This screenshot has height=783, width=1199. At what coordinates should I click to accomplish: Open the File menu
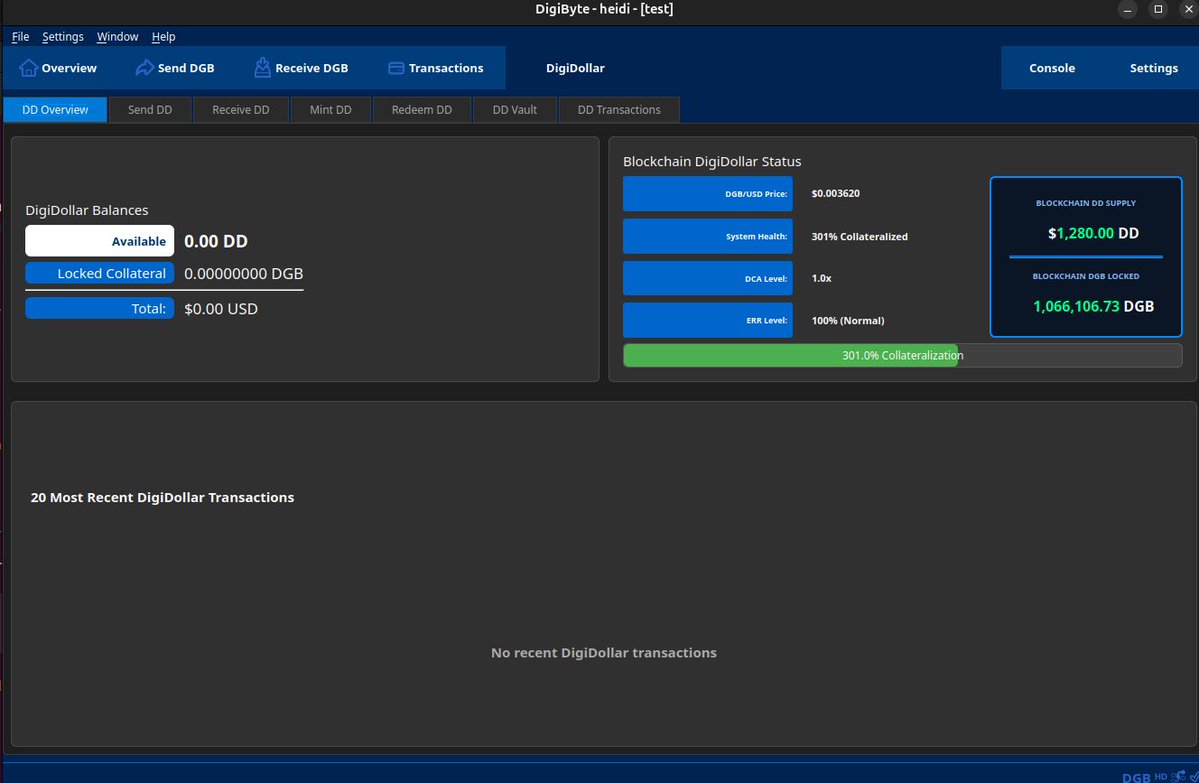click(x=21, y=37)
